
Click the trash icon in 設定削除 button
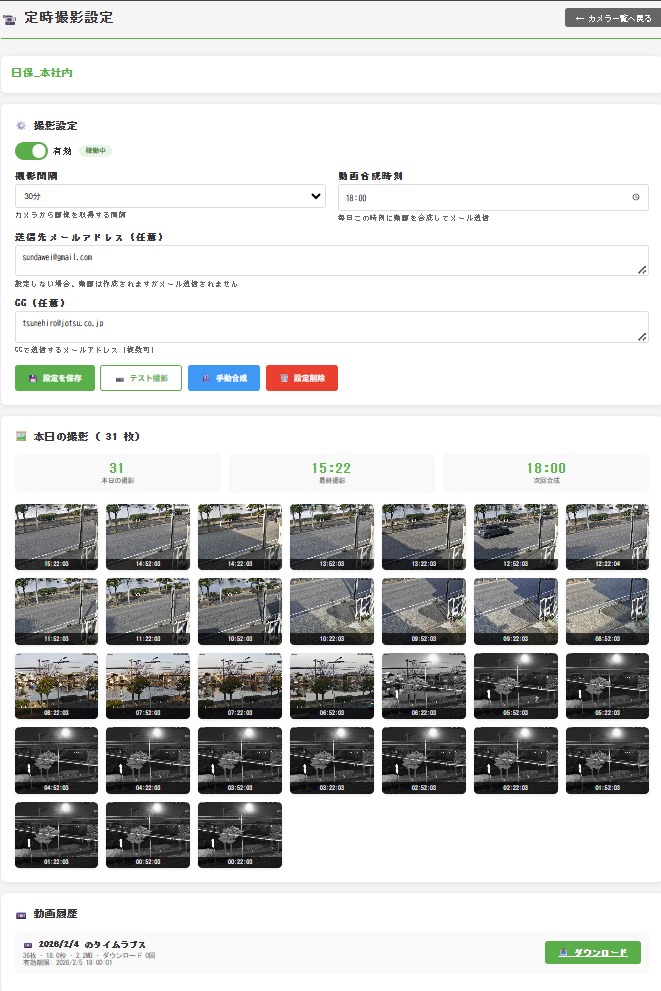(x=284, y=378)
